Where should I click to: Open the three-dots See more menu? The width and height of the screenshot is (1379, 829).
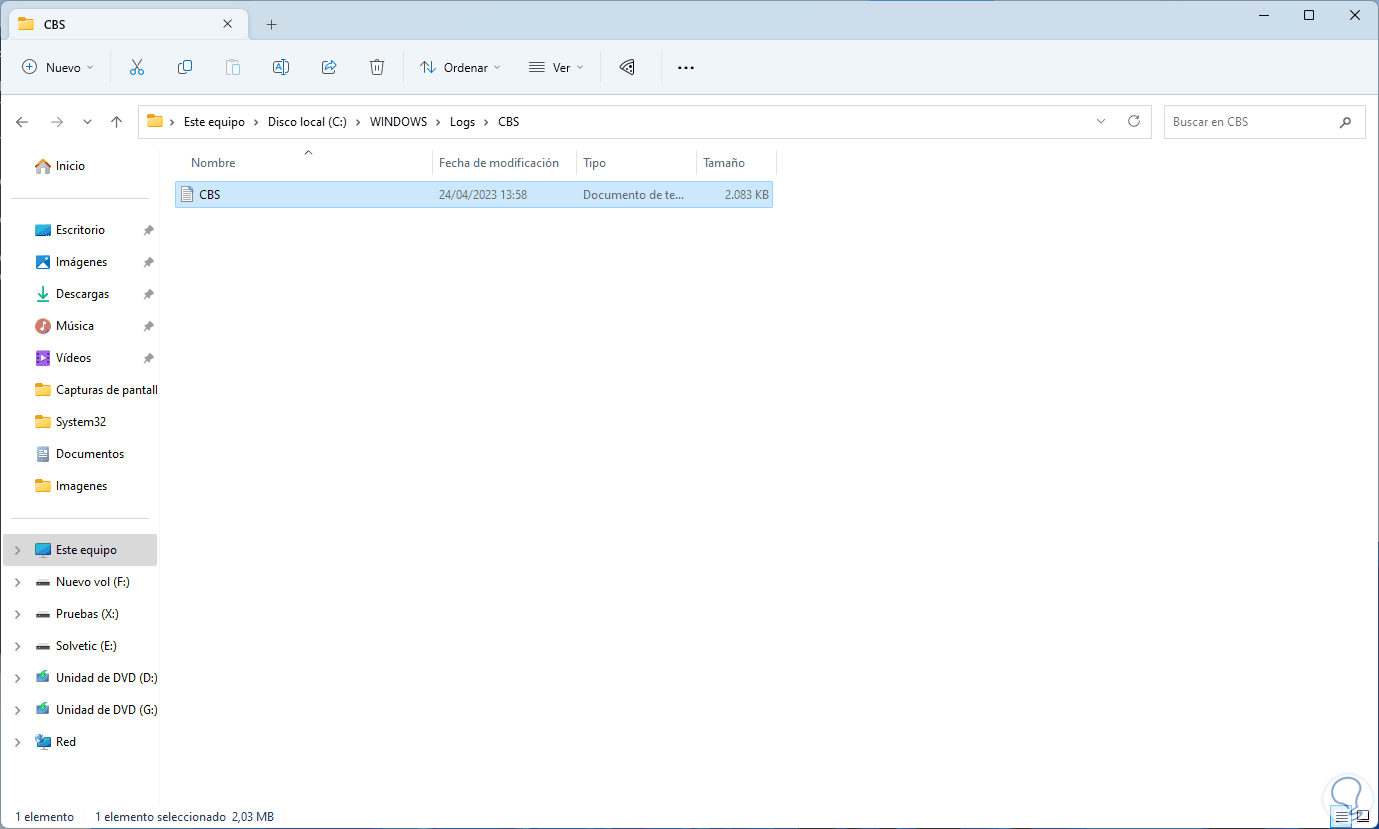coord(686,67)
